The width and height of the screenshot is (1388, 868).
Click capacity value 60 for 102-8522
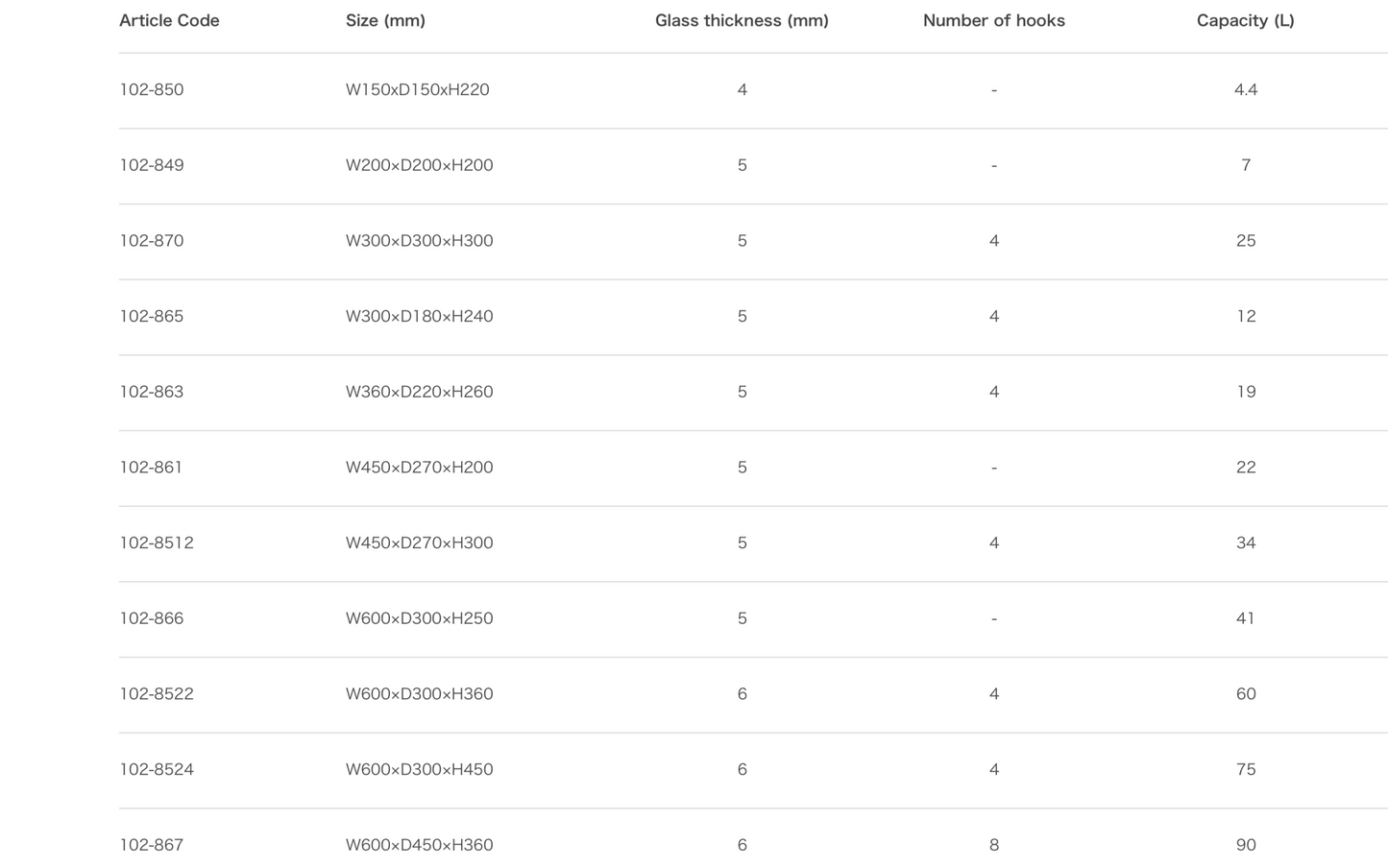click(x=1246, y=694)
